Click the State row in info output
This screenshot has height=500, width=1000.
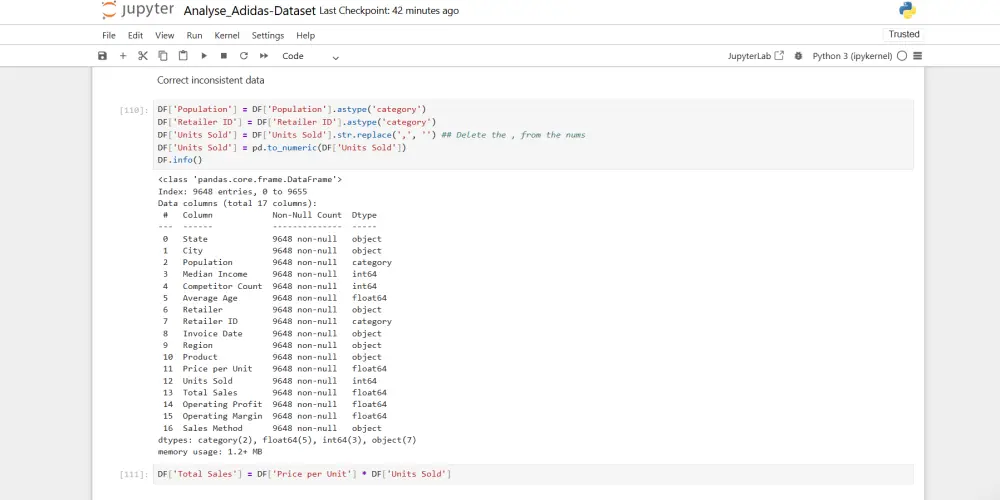click(272, 239)
